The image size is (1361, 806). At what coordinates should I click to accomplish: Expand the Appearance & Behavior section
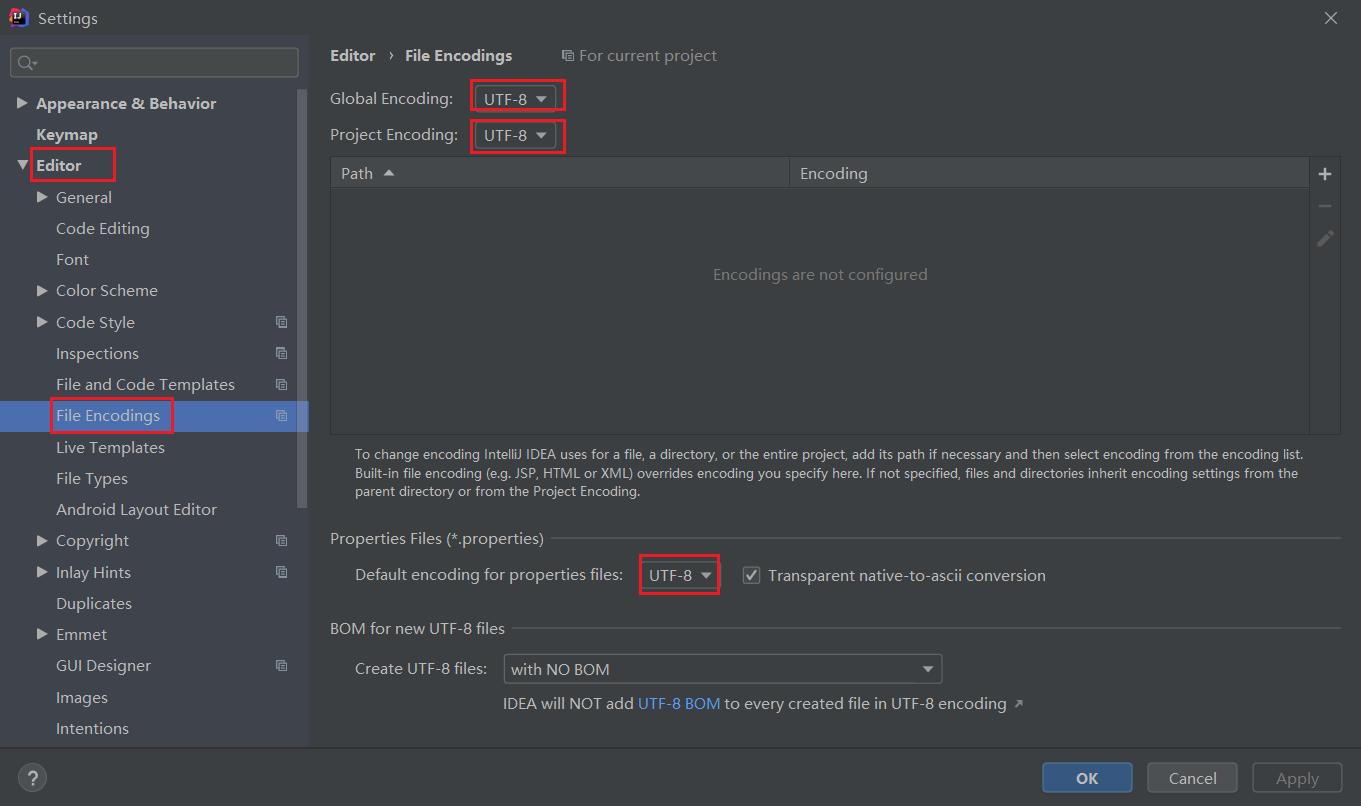(22, 103)
